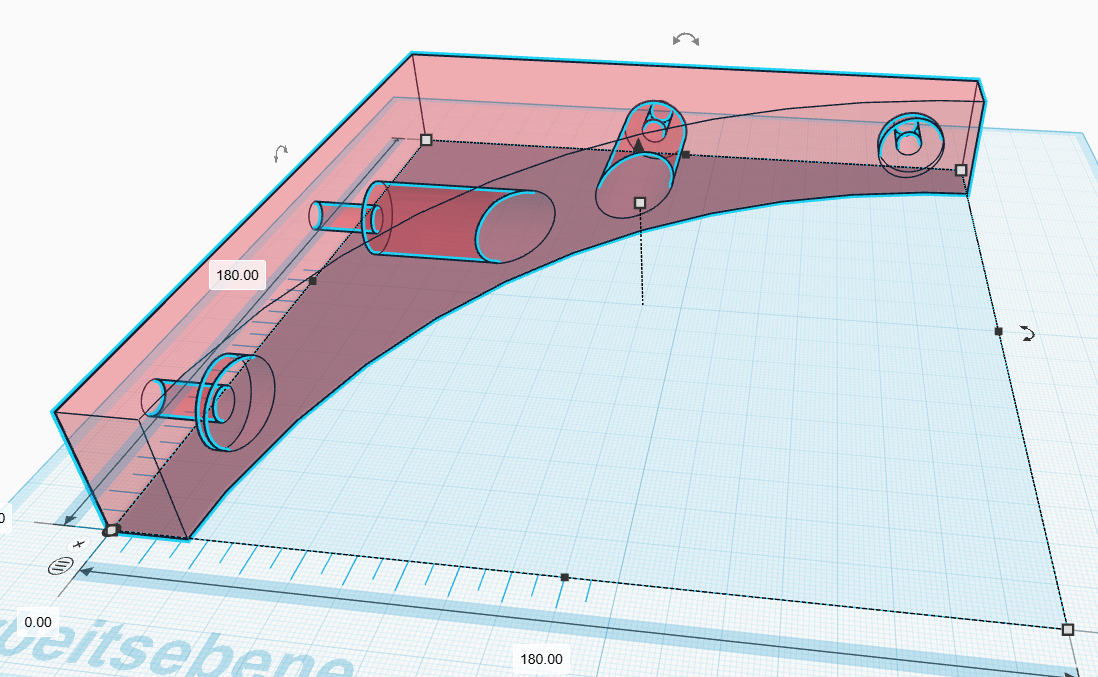Select the tilted cylinder hole beneath the black cone
Viewport: 1098px width, 677px height.
coord(641,160)
